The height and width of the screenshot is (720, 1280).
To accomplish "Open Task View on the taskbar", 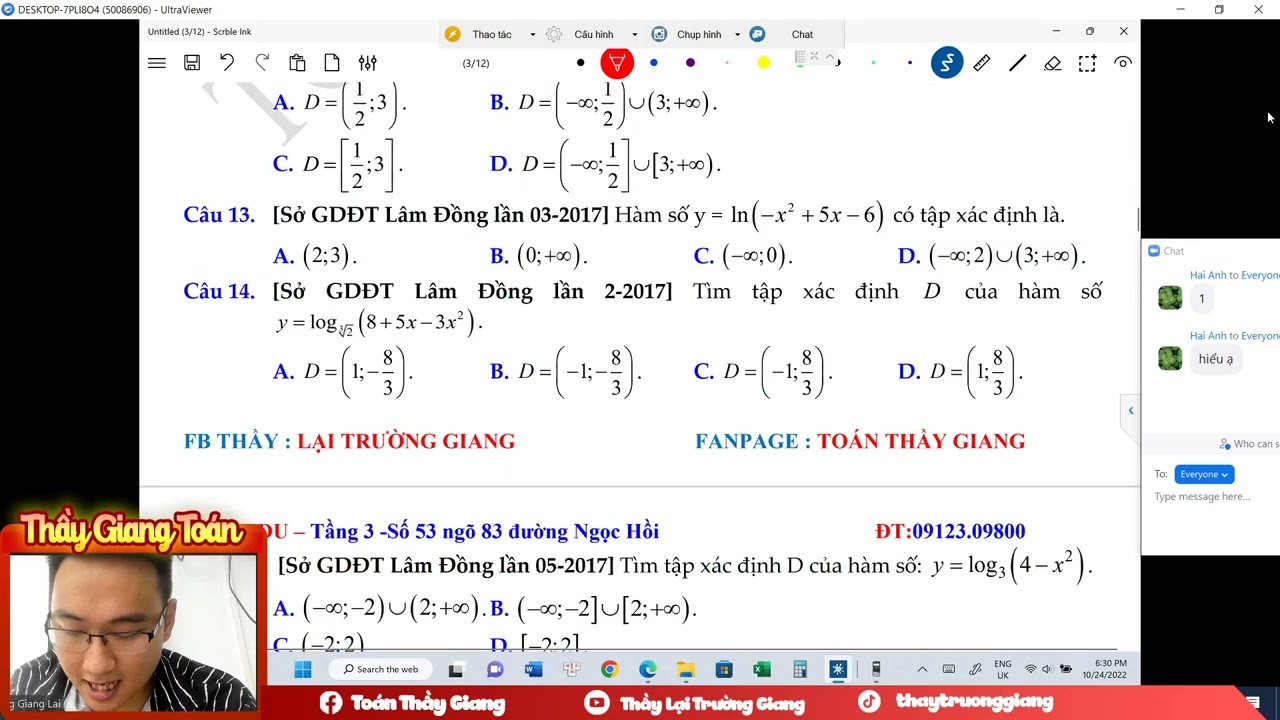I will point(456,669).
